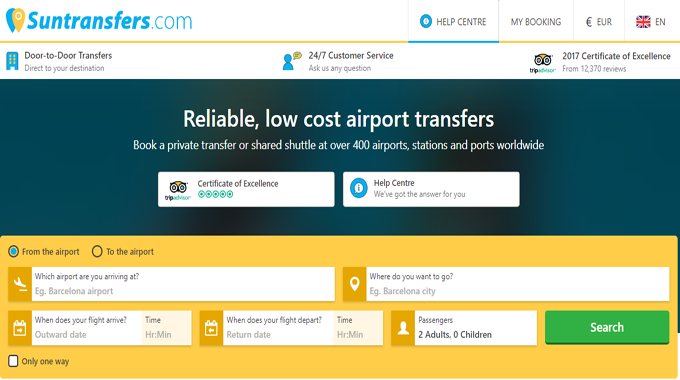
Task: Click the green Search button
Action: point(607,328)
